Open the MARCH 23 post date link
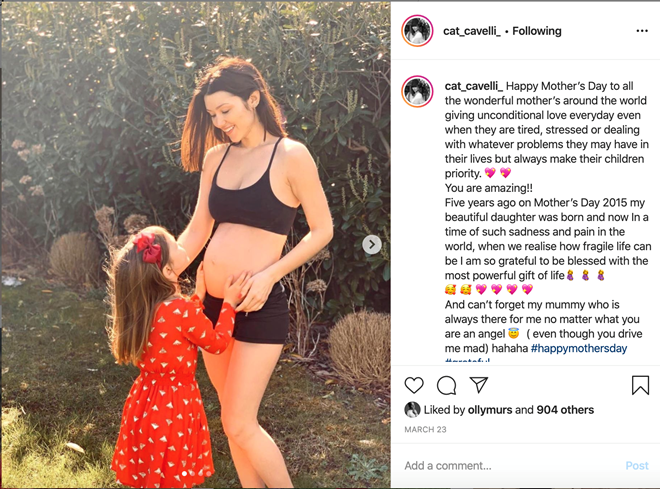The image size is (660, 489). pos(425,430)
